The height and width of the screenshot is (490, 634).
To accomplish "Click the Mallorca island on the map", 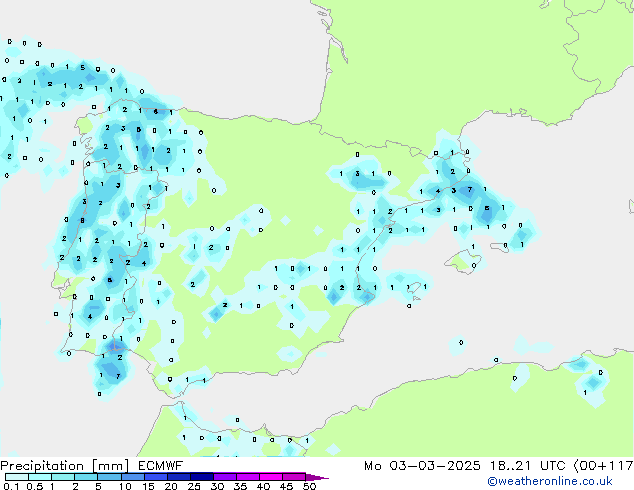I will point(462,262).
